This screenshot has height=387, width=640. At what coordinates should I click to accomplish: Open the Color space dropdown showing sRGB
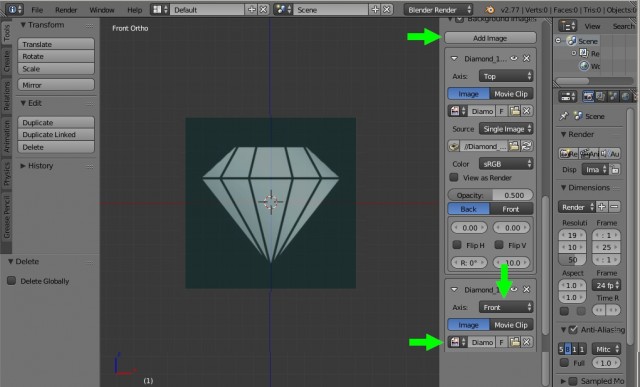pyautogui.click(x=506, y=164)
